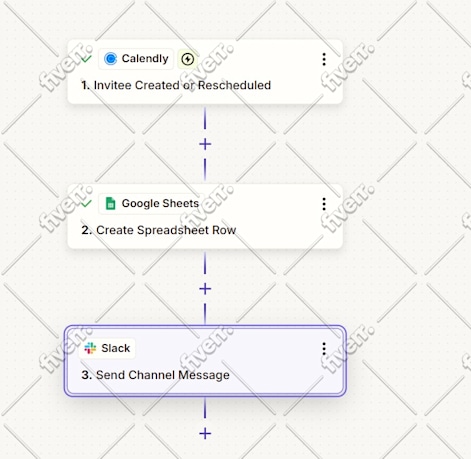This screenshot has height=459, width=471.
Task: Click the Calendly app icon
Action: coord(110,59)
